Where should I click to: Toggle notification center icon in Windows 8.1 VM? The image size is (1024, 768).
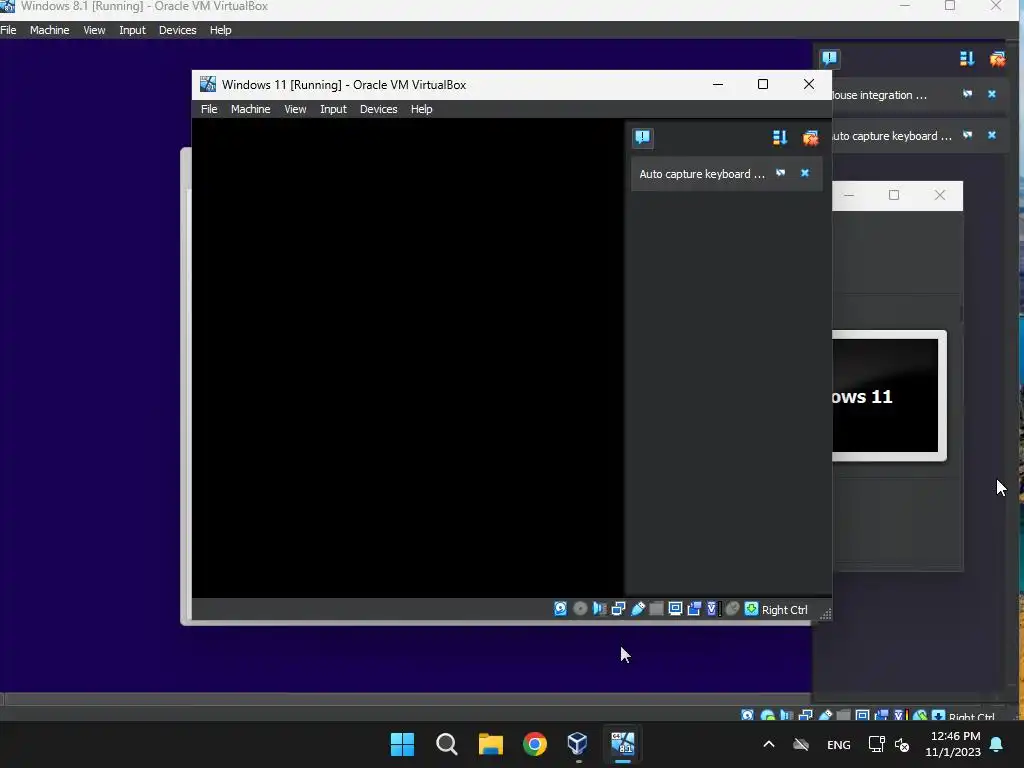[829, 58]
